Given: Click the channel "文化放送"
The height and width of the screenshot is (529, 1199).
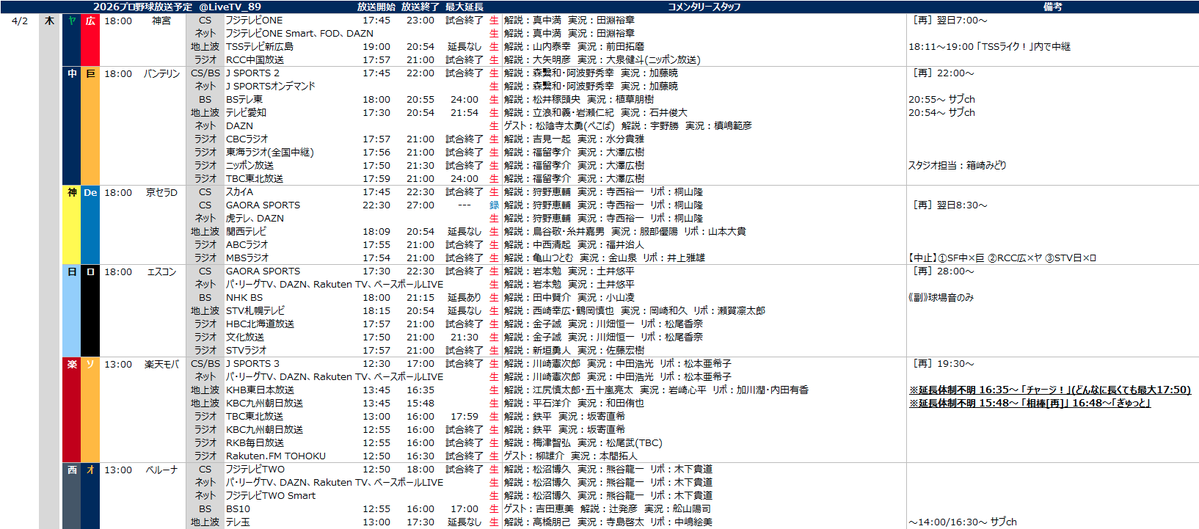Looking at the screenshot, I should [x=245, y=337].
